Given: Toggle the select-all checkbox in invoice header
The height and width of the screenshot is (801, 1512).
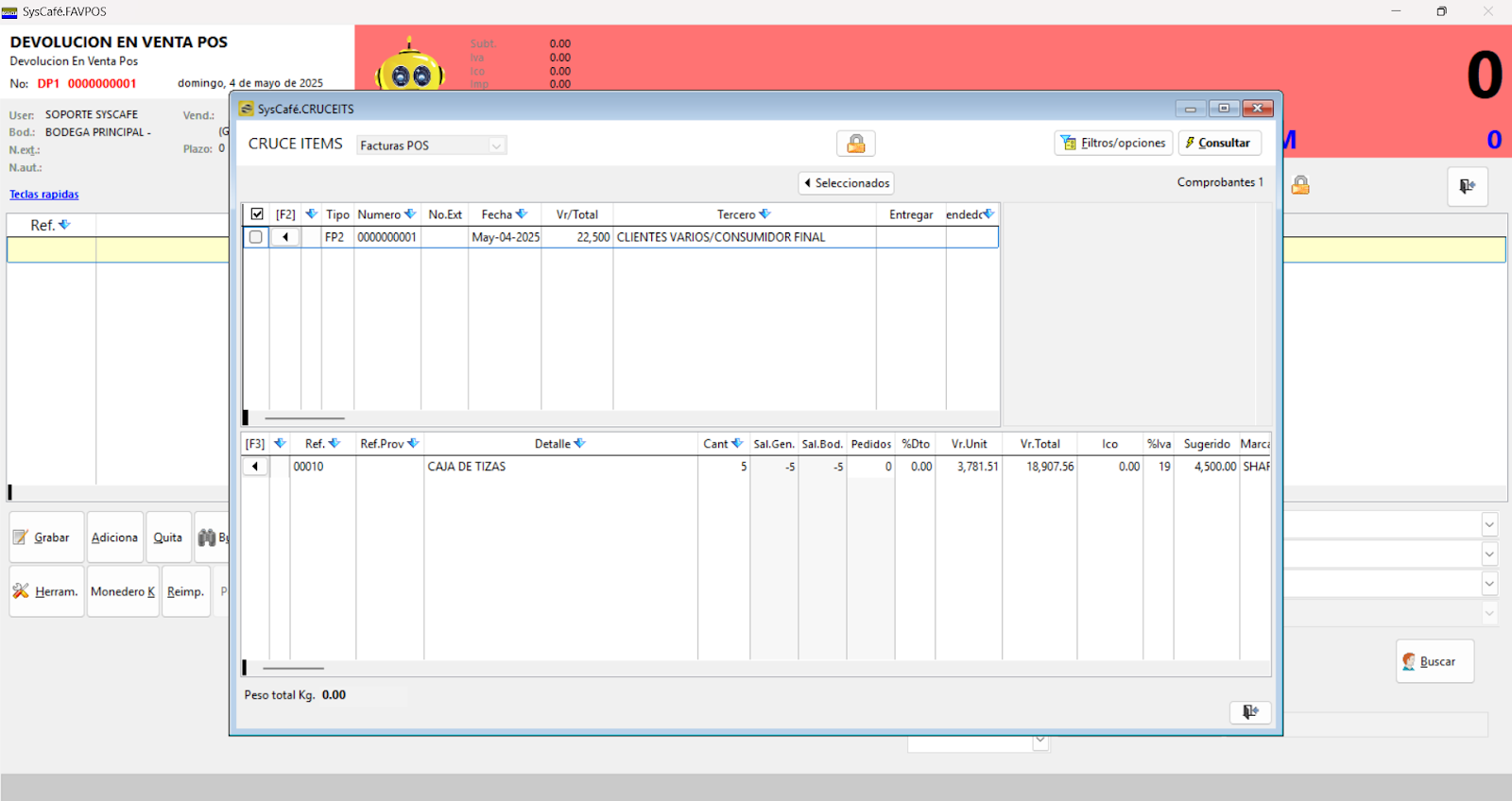Looking at the screenshot, I should [257, 214].
